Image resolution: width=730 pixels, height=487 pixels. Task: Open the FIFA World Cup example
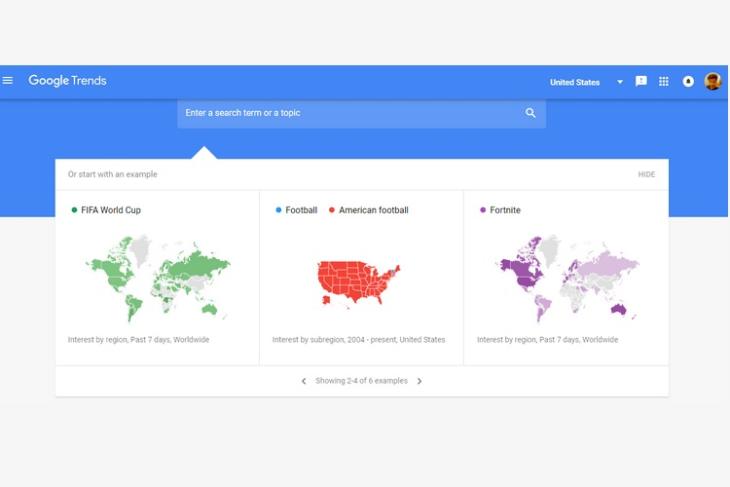coord(111,210)
